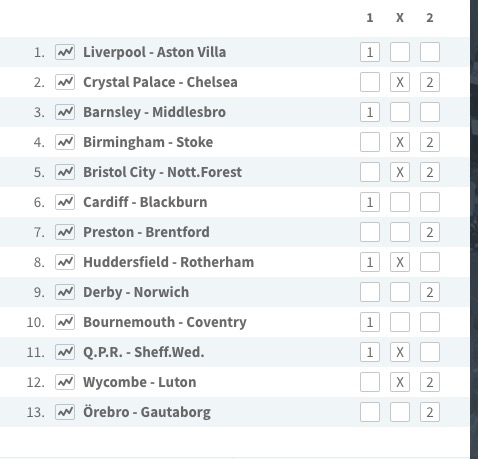Screen dimensions: 478x459
Task: Open trend chart icon for Birmingham - Stoke
Action: pos(65,142)
